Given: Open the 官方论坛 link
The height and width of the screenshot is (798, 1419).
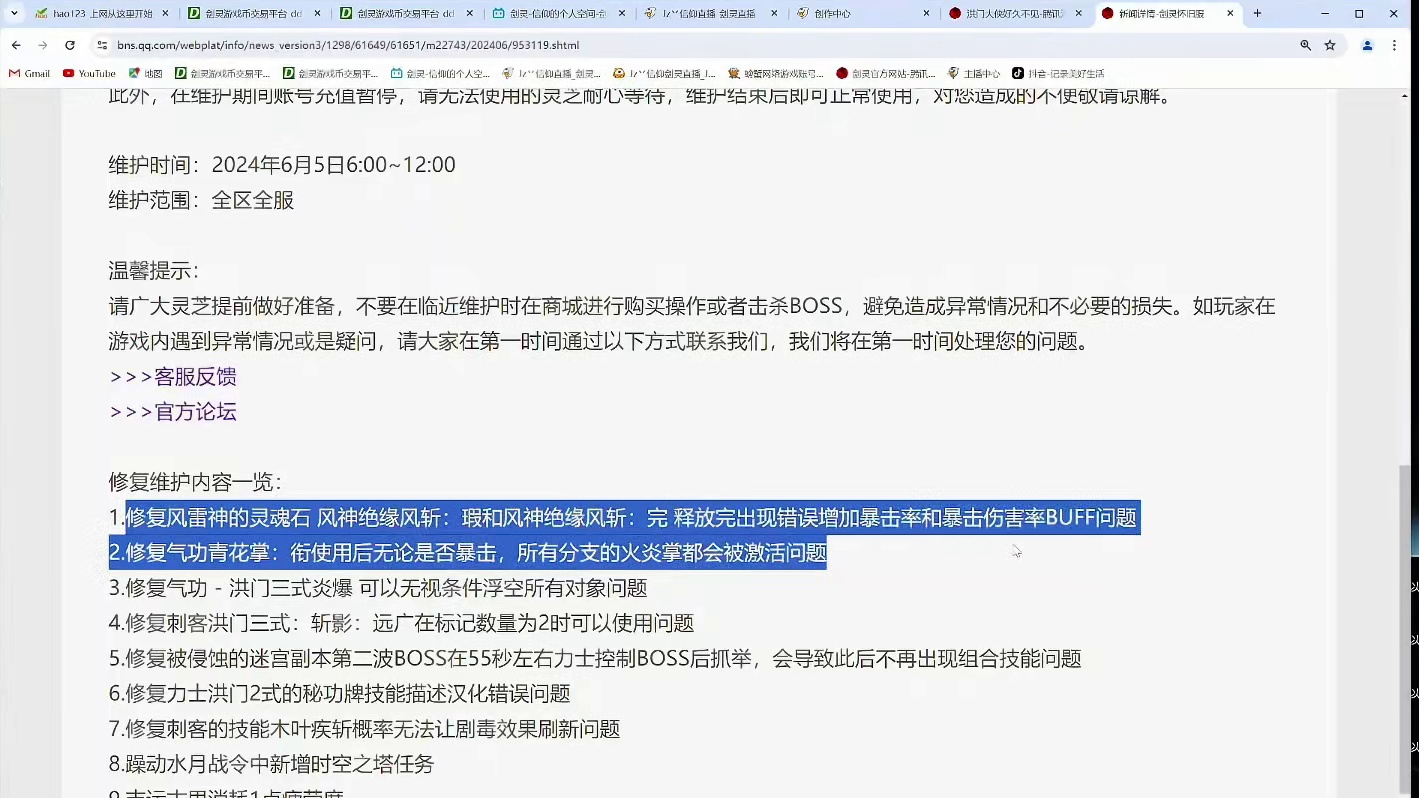Looking at the screenshot, I should [194, 411].
